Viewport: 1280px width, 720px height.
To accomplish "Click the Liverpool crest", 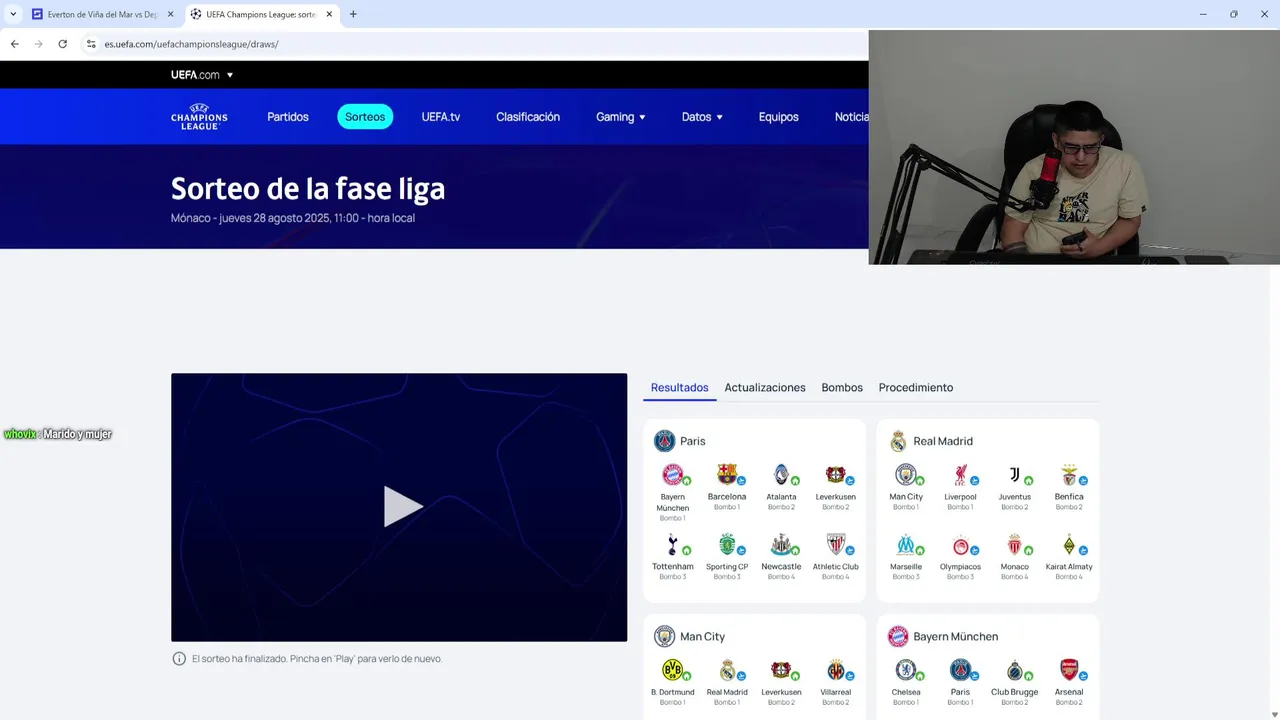I will pos(960,475).
